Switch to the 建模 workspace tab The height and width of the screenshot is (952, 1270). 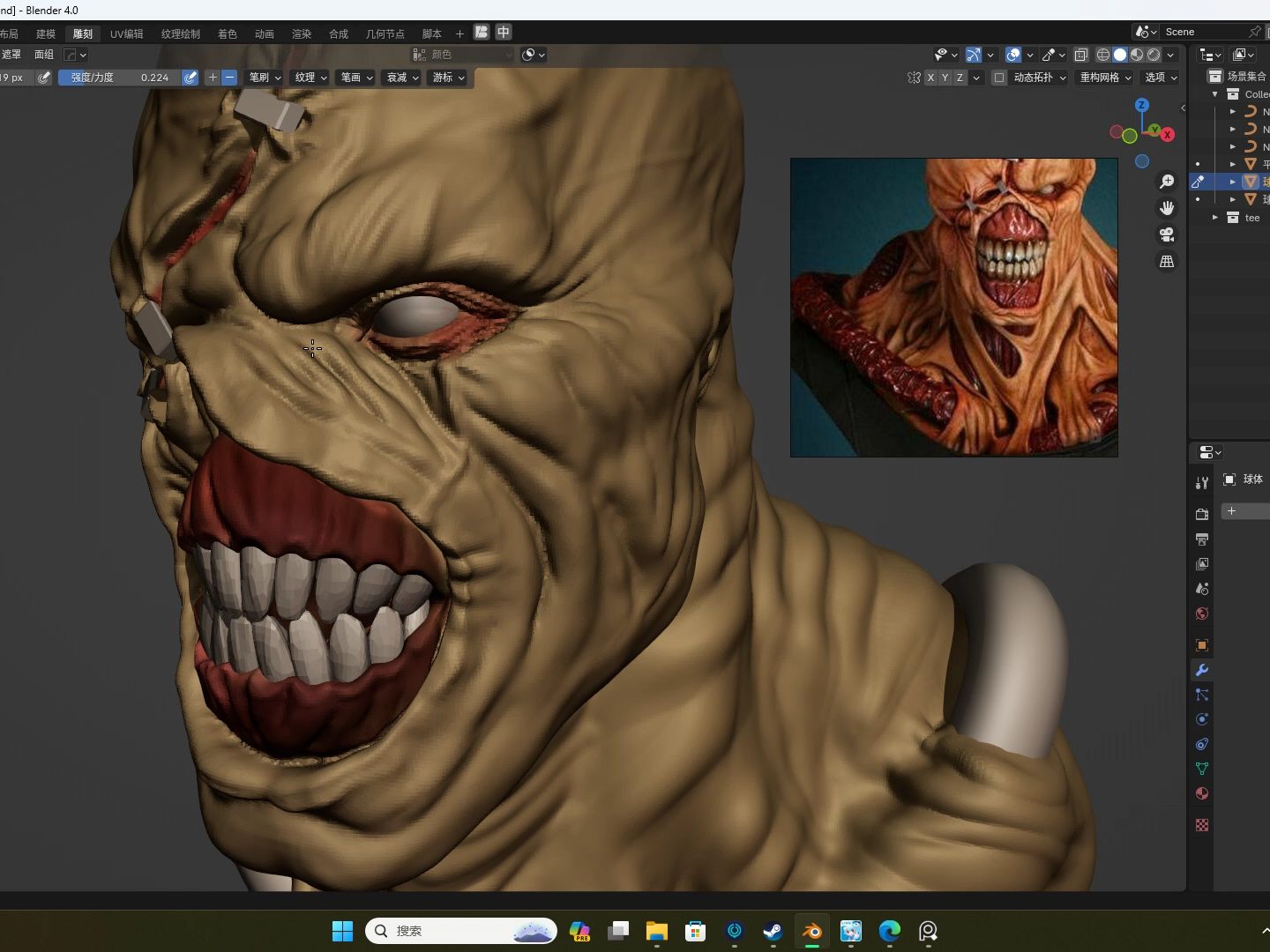[46, 33]
